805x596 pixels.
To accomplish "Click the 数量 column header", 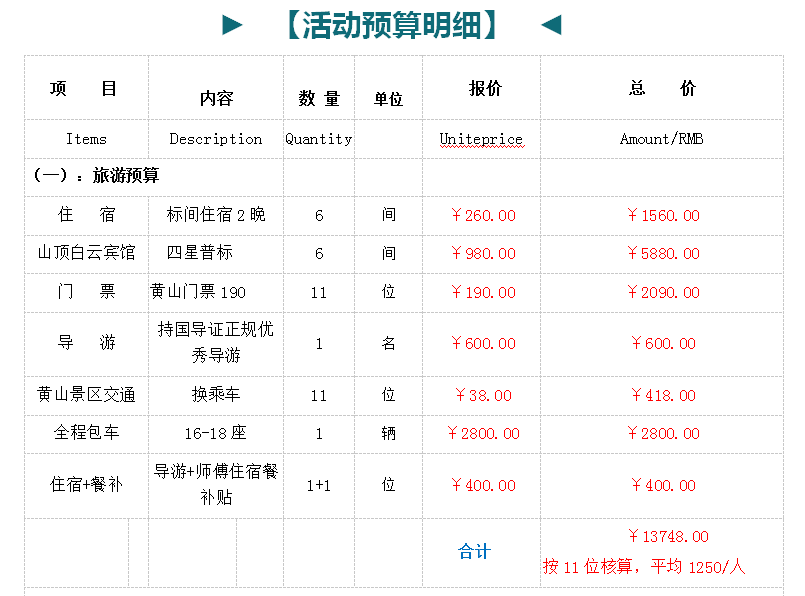I will (x=319, y=98).
